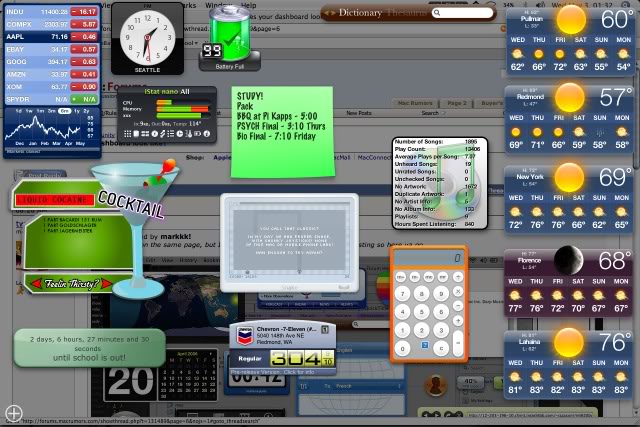The height and width of the screenshot is (427, 640).
Task: Select the iStat nano processes list icon
Action: [171, 134]
